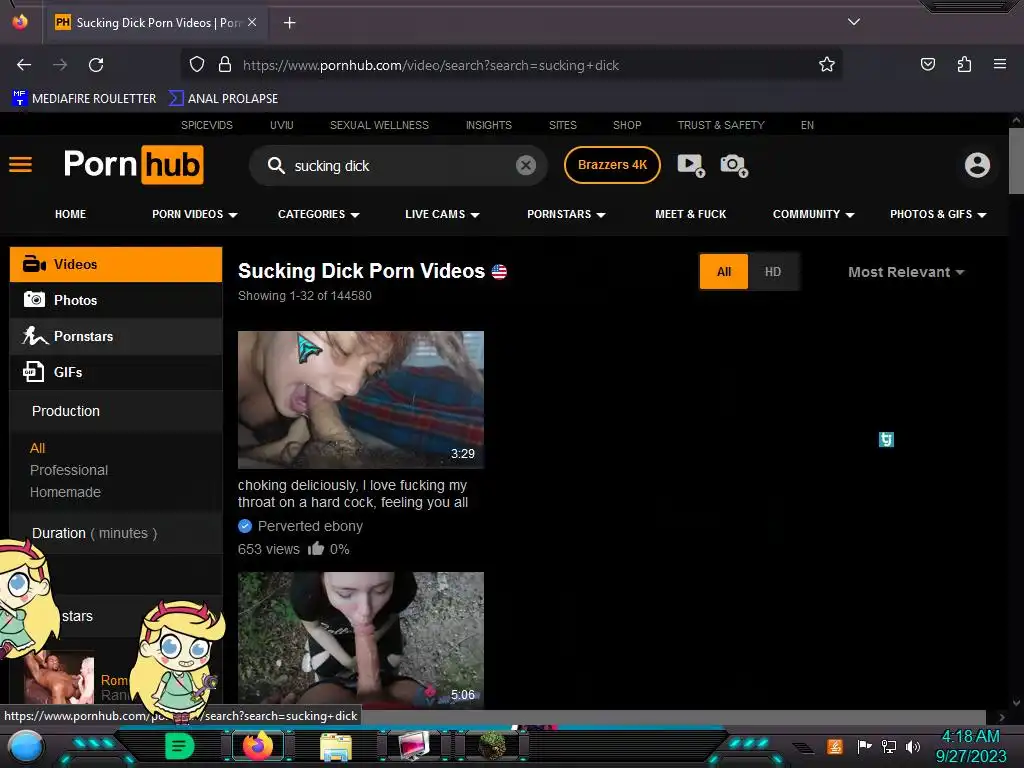Select All under Production filter
The width and height of the screenshot is (1024, 768).
click(x=37, y=448)
